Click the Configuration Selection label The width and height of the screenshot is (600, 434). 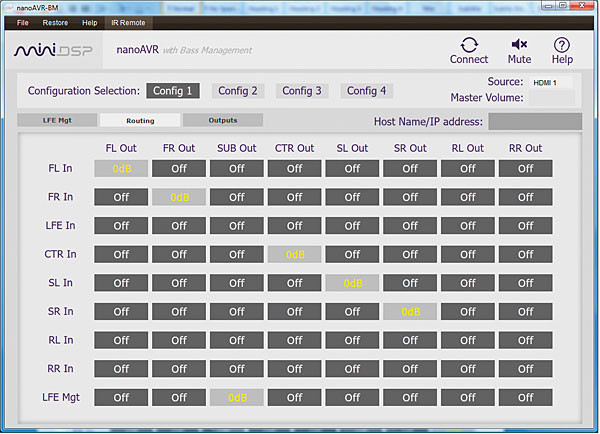pyautogui.click(x=84, y=91)
